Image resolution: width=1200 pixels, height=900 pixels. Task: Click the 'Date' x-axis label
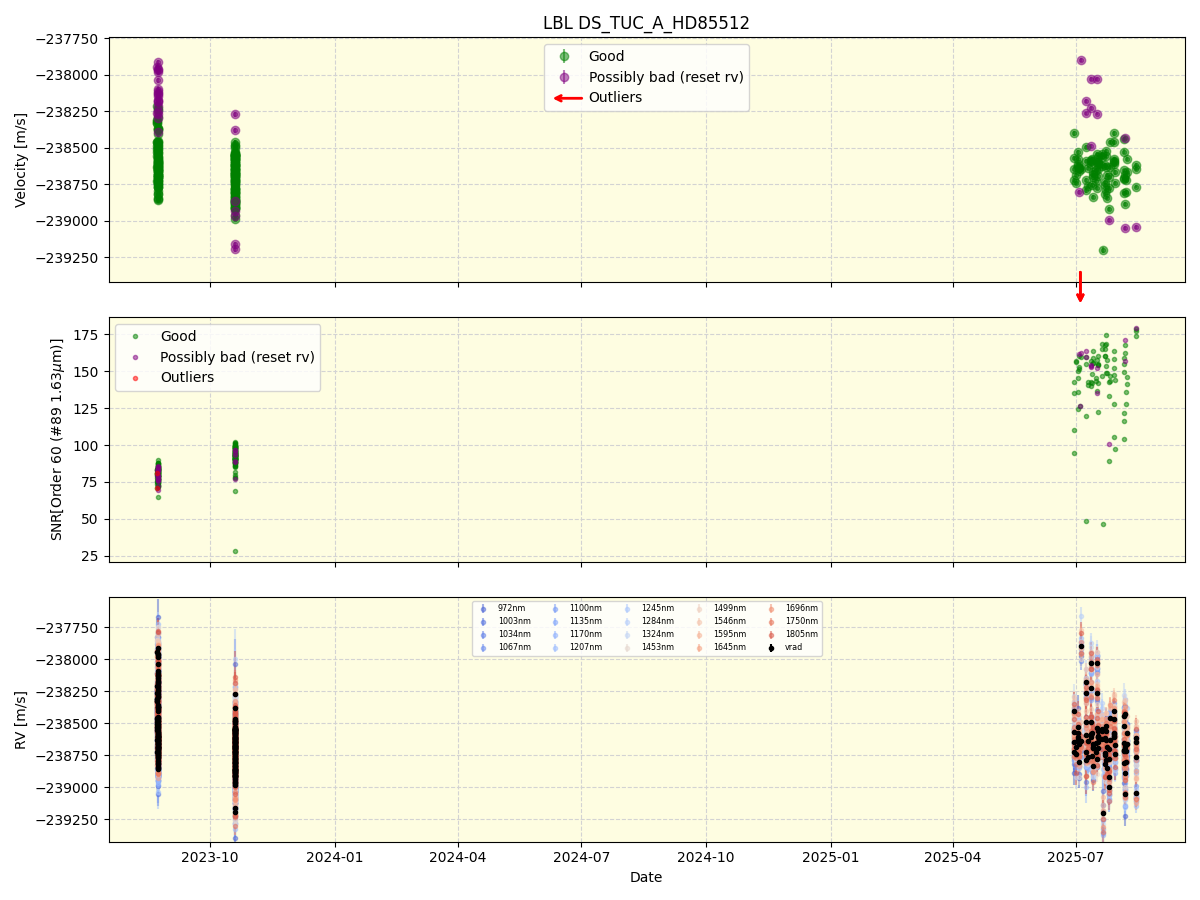pyautogui.click(x=646, y=877)
